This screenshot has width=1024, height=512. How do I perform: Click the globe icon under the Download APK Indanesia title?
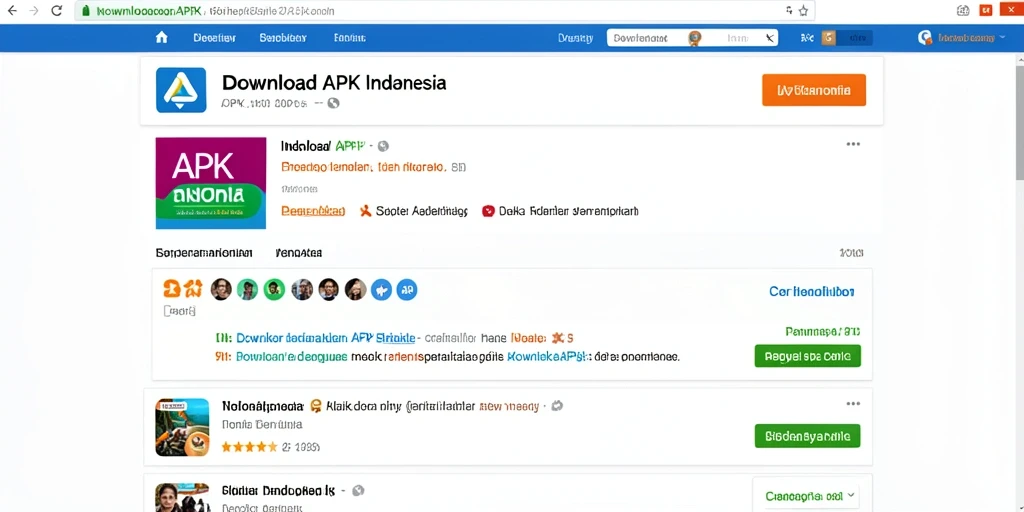333,103
